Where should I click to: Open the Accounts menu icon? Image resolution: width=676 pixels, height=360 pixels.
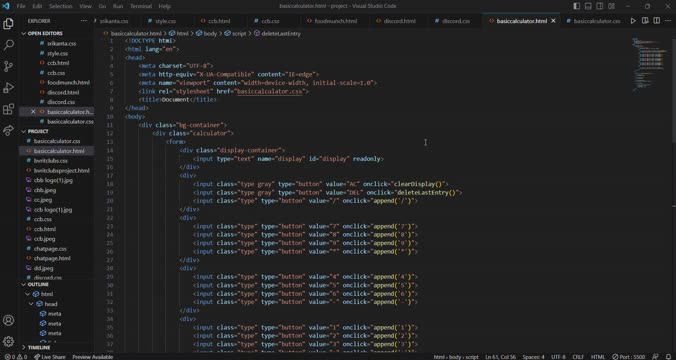pos(8,320)
